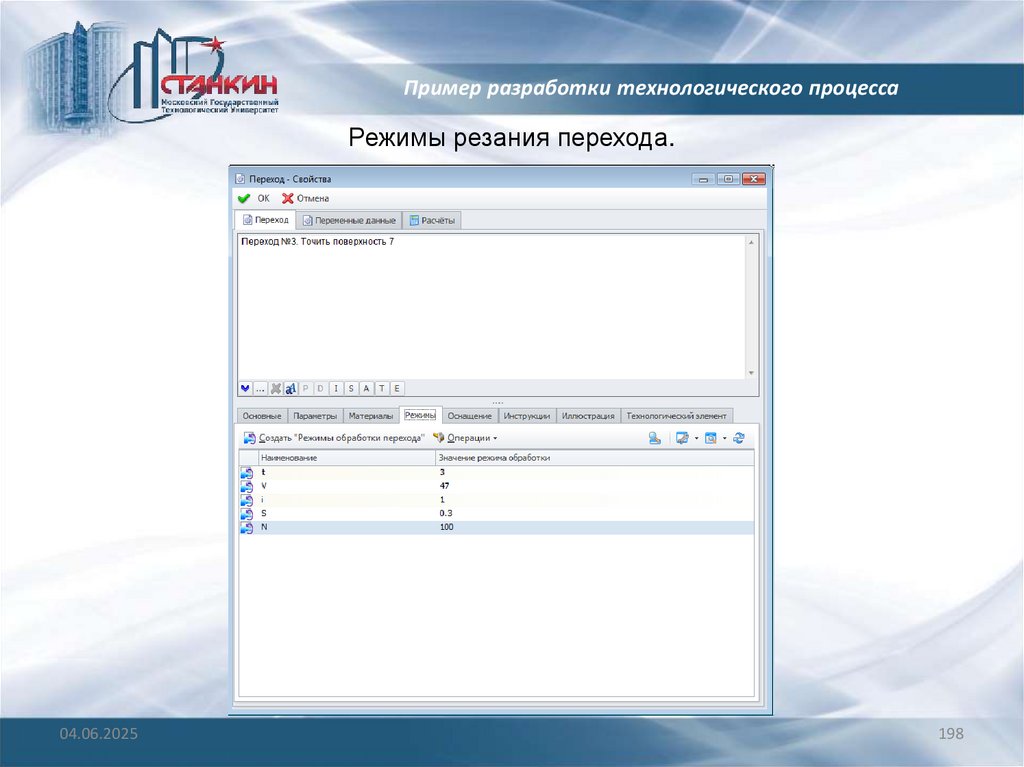Select the row named S
Screen dimensions: 1024x767
pos(496,514)
